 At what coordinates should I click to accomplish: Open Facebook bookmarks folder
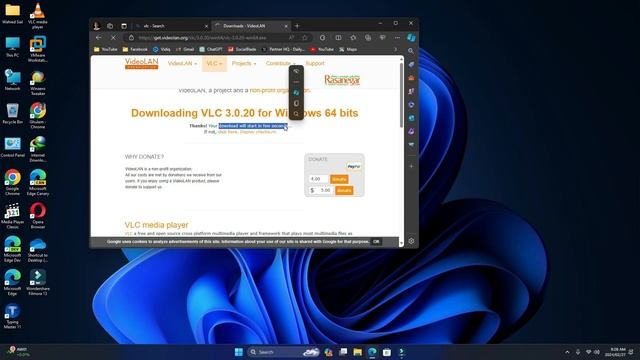[x=135, y=49]
